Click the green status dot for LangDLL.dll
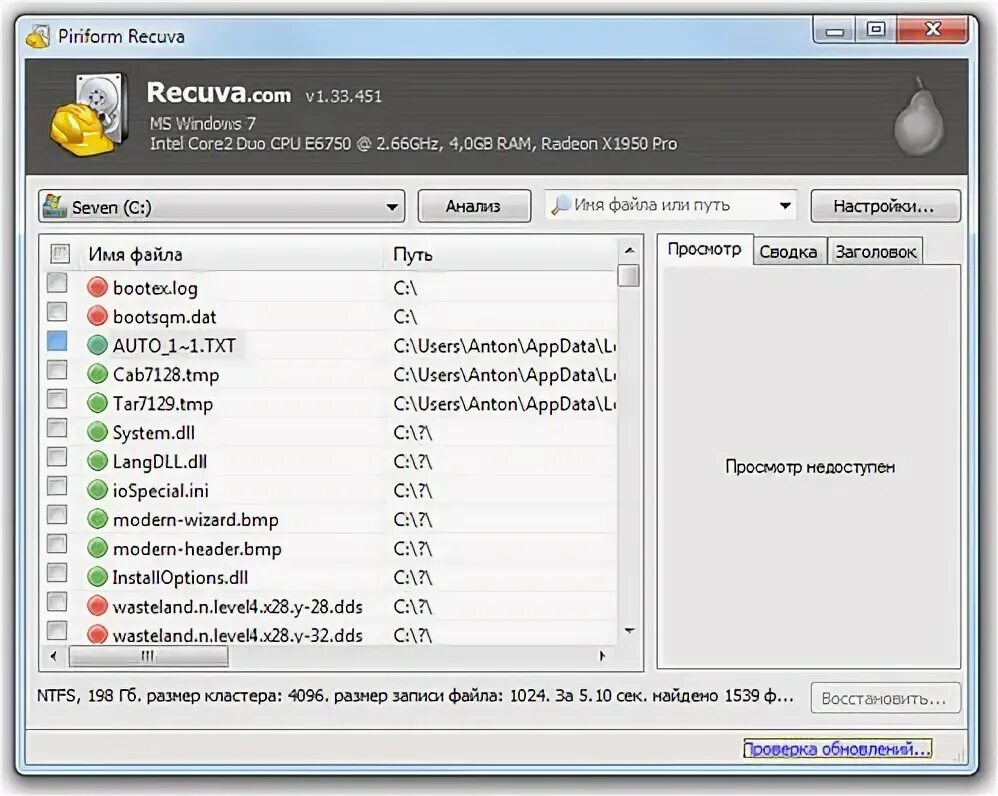The height and width of the screenshot is (796, 998). click(97, 461)
